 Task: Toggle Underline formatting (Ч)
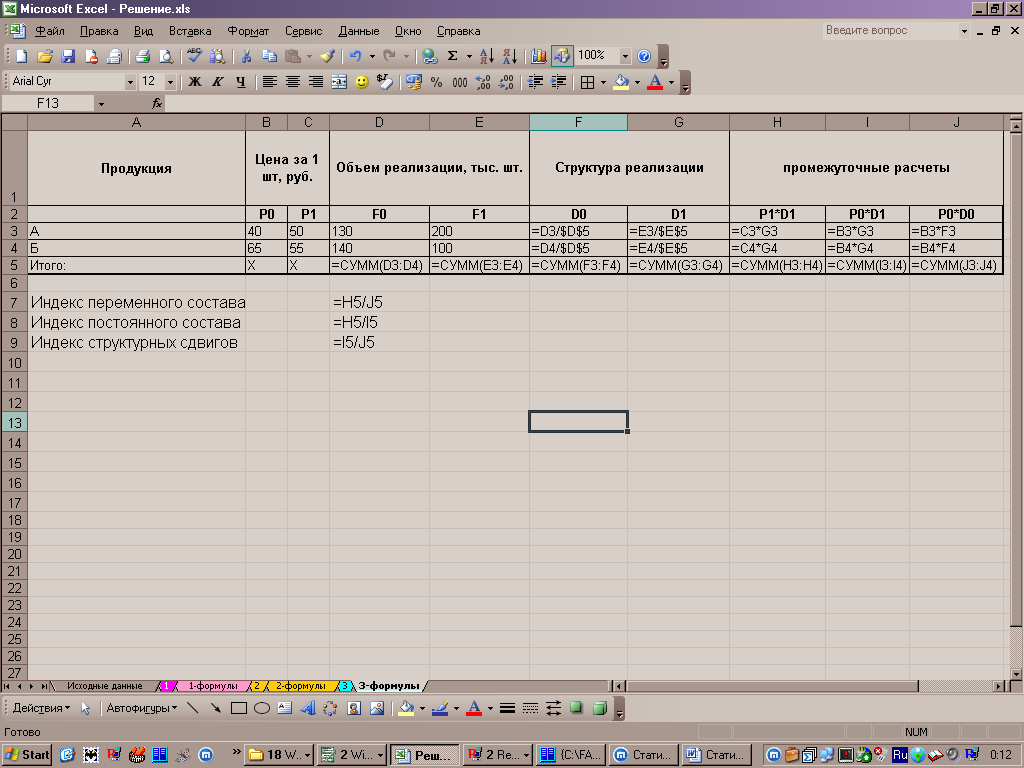241,82
